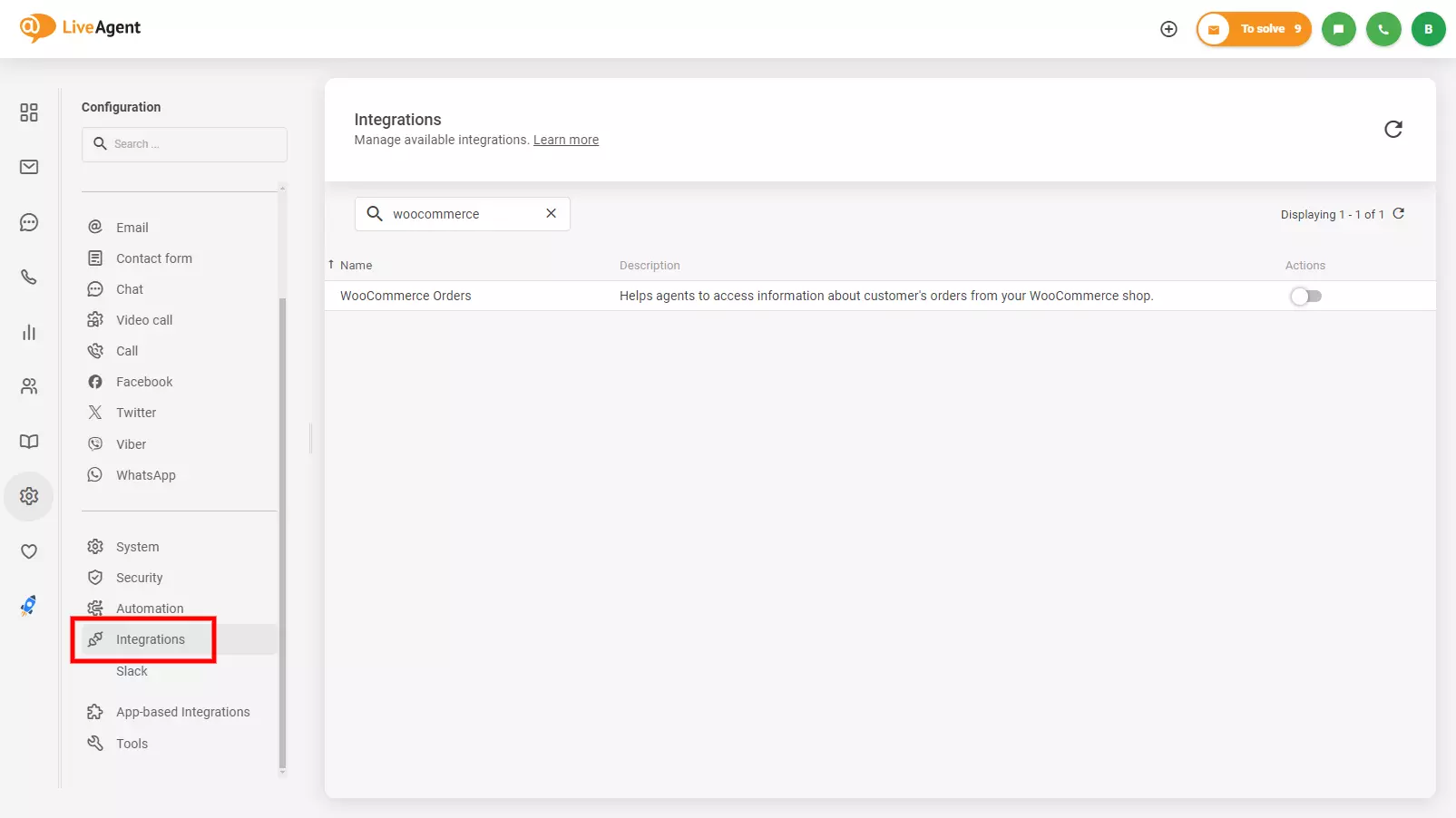Viewport: 1456px width, 818px height.
Task: Open Customers via the people icon
Action: pos(28,386)
